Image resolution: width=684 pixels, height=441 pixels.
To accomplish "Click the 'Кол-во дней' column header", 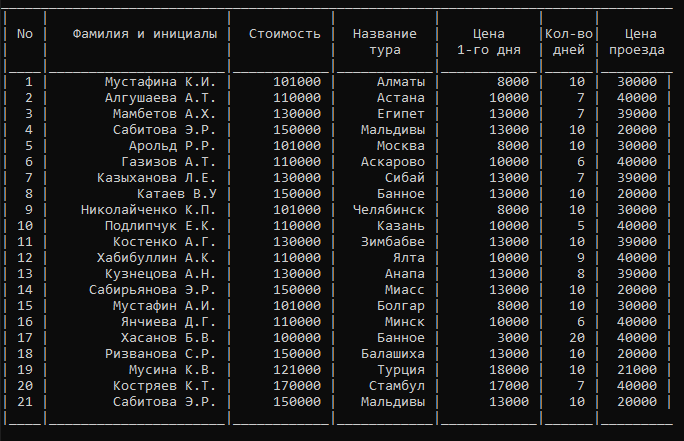I will 569,42.
